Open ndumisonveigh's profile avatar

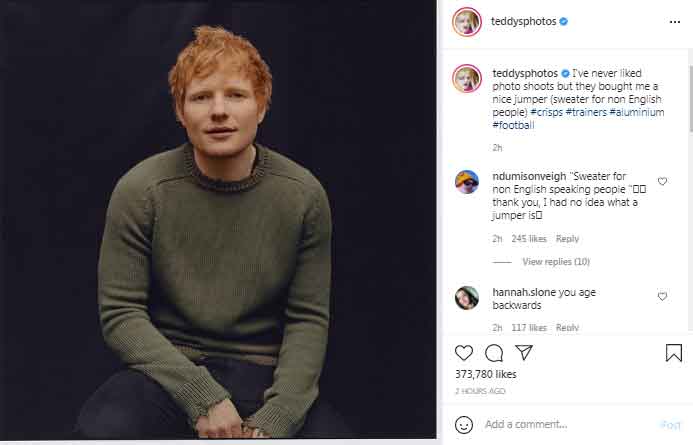467,182
